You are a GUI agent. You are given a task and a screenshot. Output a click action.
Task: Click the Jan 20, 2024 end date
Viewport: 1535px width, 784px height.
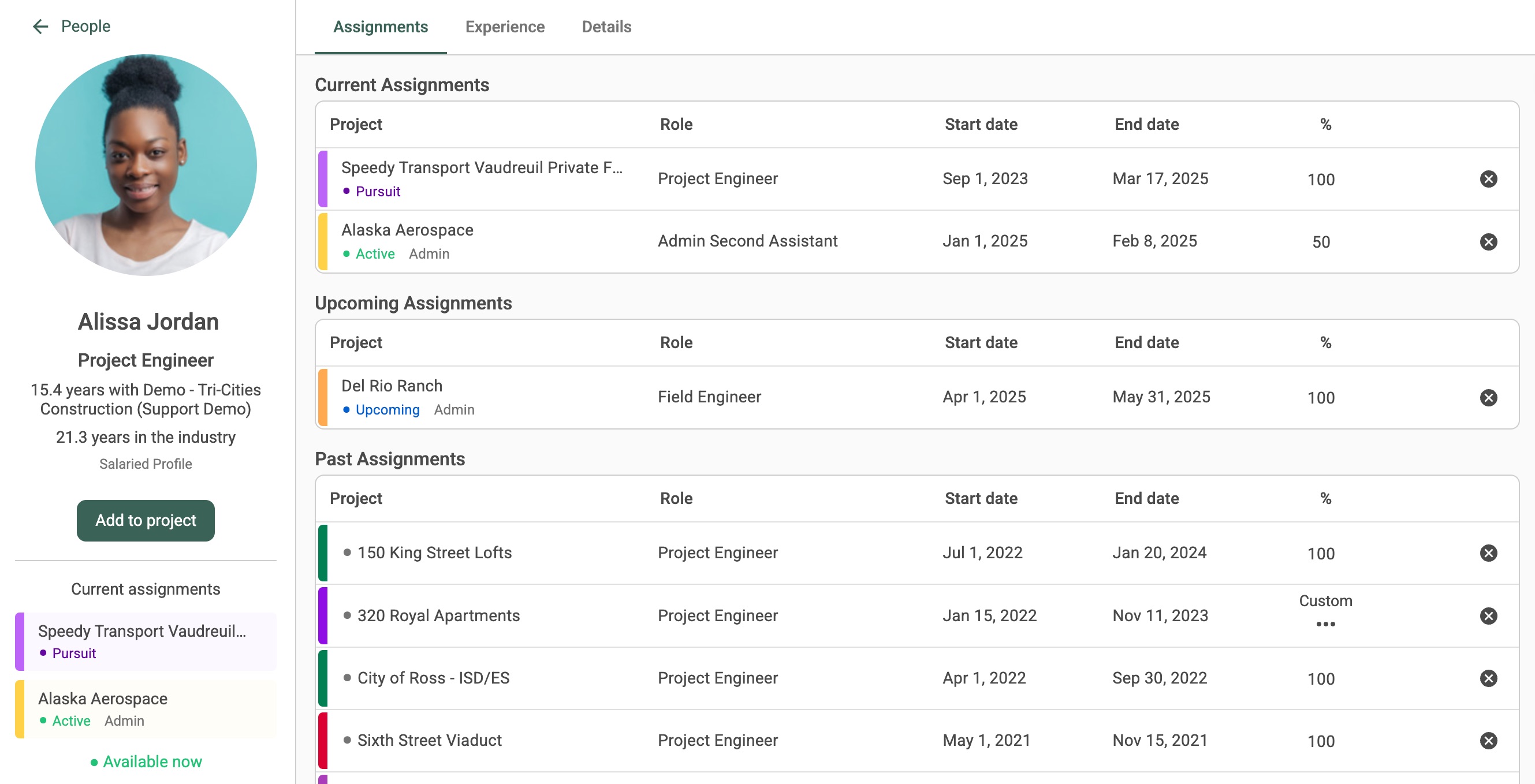point(1159,552)
